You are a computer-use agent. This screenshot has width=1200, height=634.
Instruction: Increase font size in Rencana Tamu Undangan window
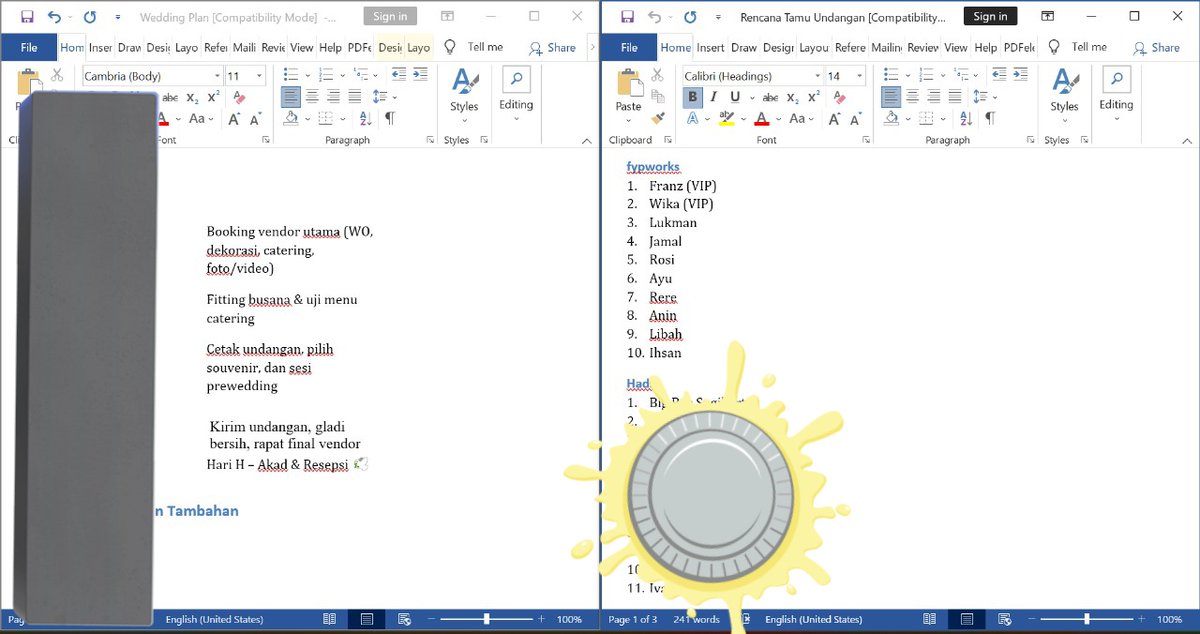point(833,118)
